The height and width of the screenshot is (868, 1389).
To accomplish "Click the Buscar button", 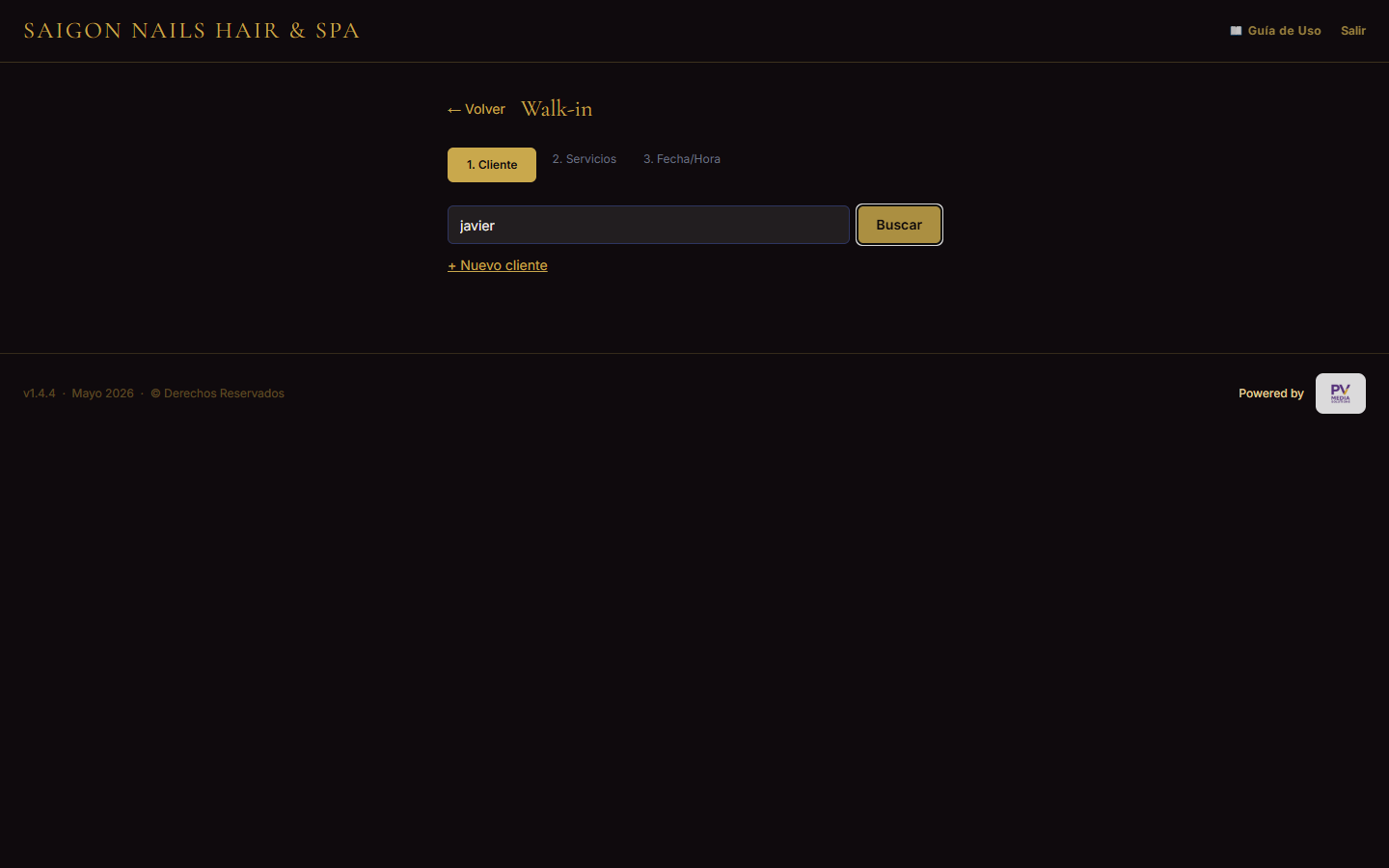I will click(x=899, y=225).
